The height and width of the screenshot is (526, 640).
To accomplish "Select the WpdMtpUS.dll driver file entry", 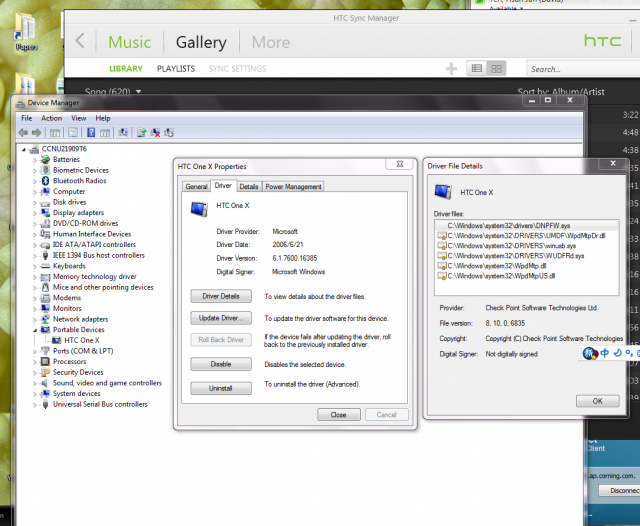I will [x=527, y=276].
